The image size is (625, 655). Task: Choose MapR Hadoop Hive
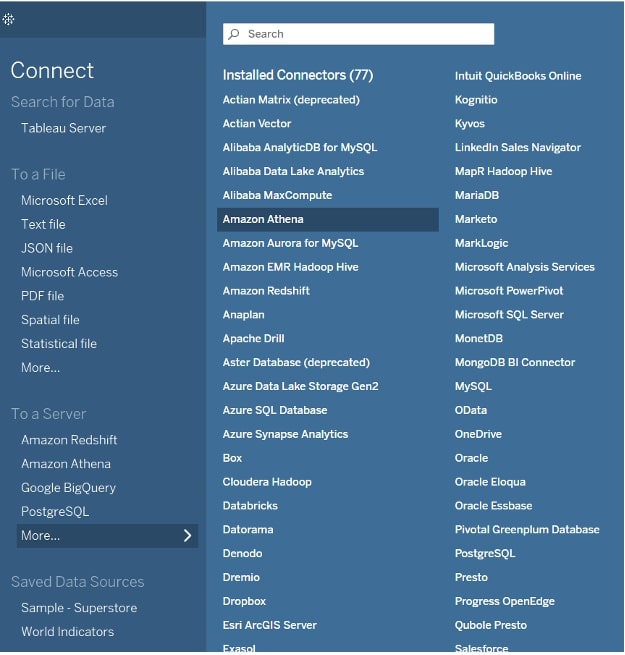[x=503, y=171]
